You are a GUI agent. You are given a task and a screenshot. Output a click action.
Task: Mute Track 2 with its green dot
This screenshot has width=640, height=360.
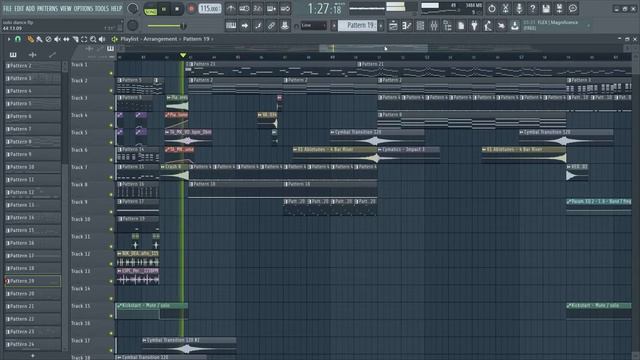(x=111, y=91)
